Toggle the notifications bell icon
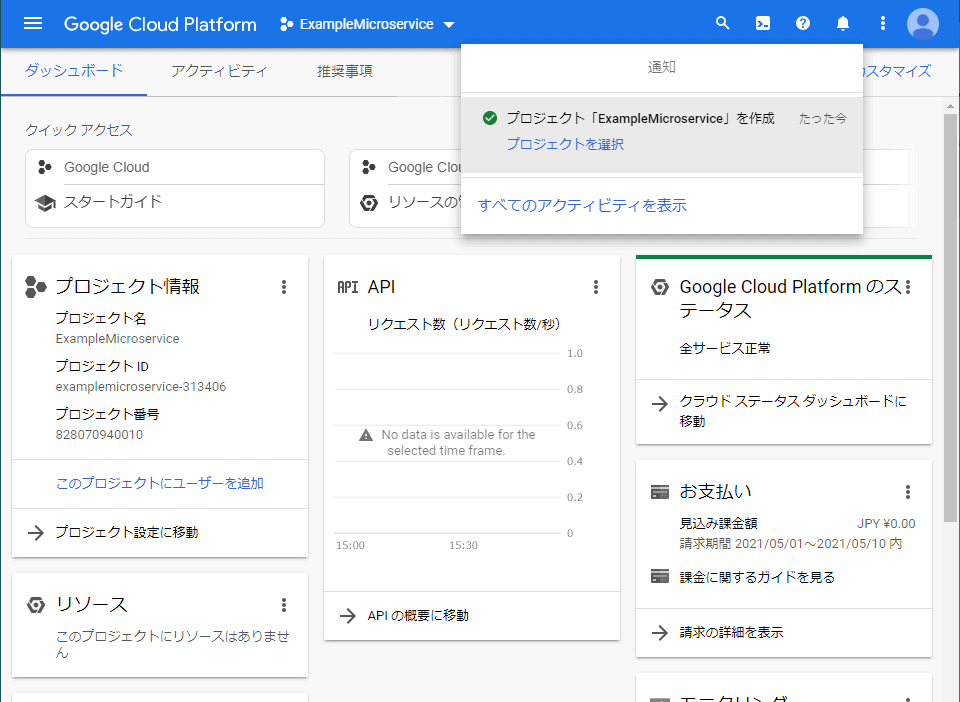This screenshot has height=702, width=960. 842,24
